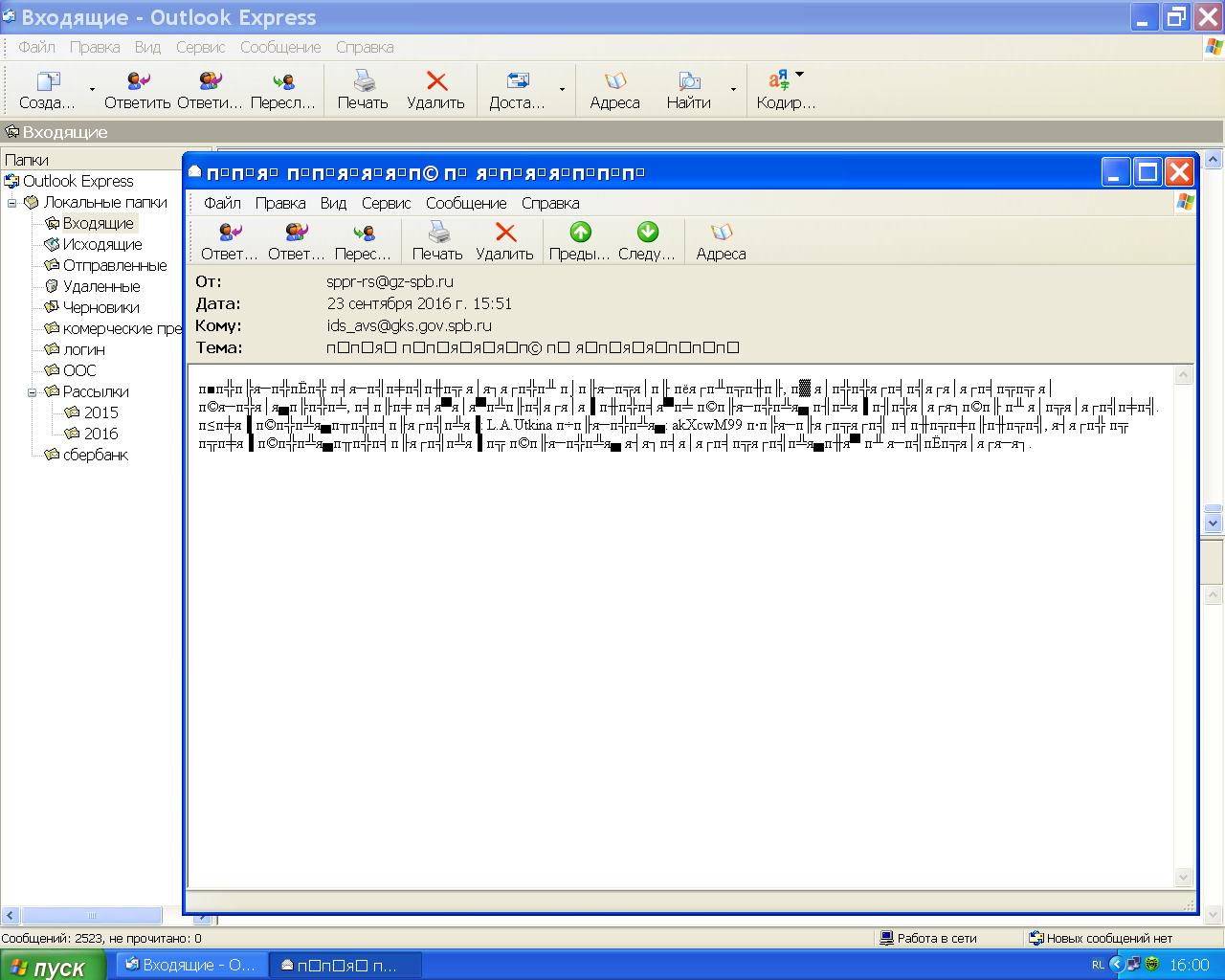Open Адреса in the main Outlook toolbar
Screen dimensions: 1225x980
click(614, 90)
